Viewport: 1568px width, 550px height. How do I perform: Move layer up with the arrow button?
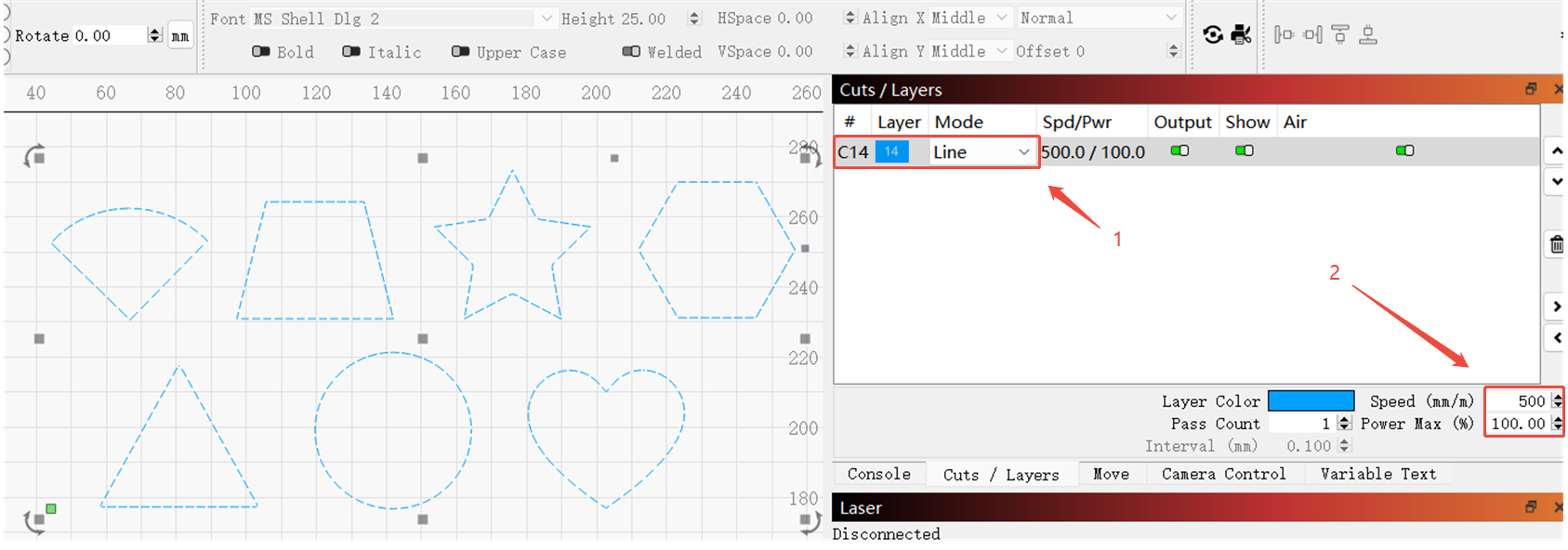pyautogui.click(x=1556, y=151)
